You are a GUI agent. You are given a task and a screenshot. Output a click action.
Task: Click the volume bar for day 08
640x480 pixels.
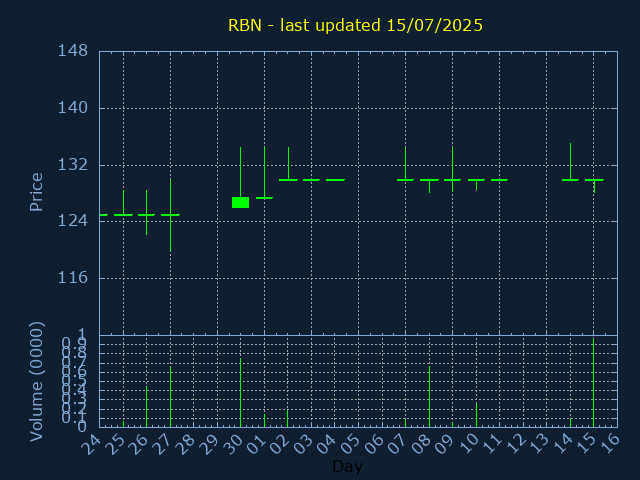click(x=429, y=397)
